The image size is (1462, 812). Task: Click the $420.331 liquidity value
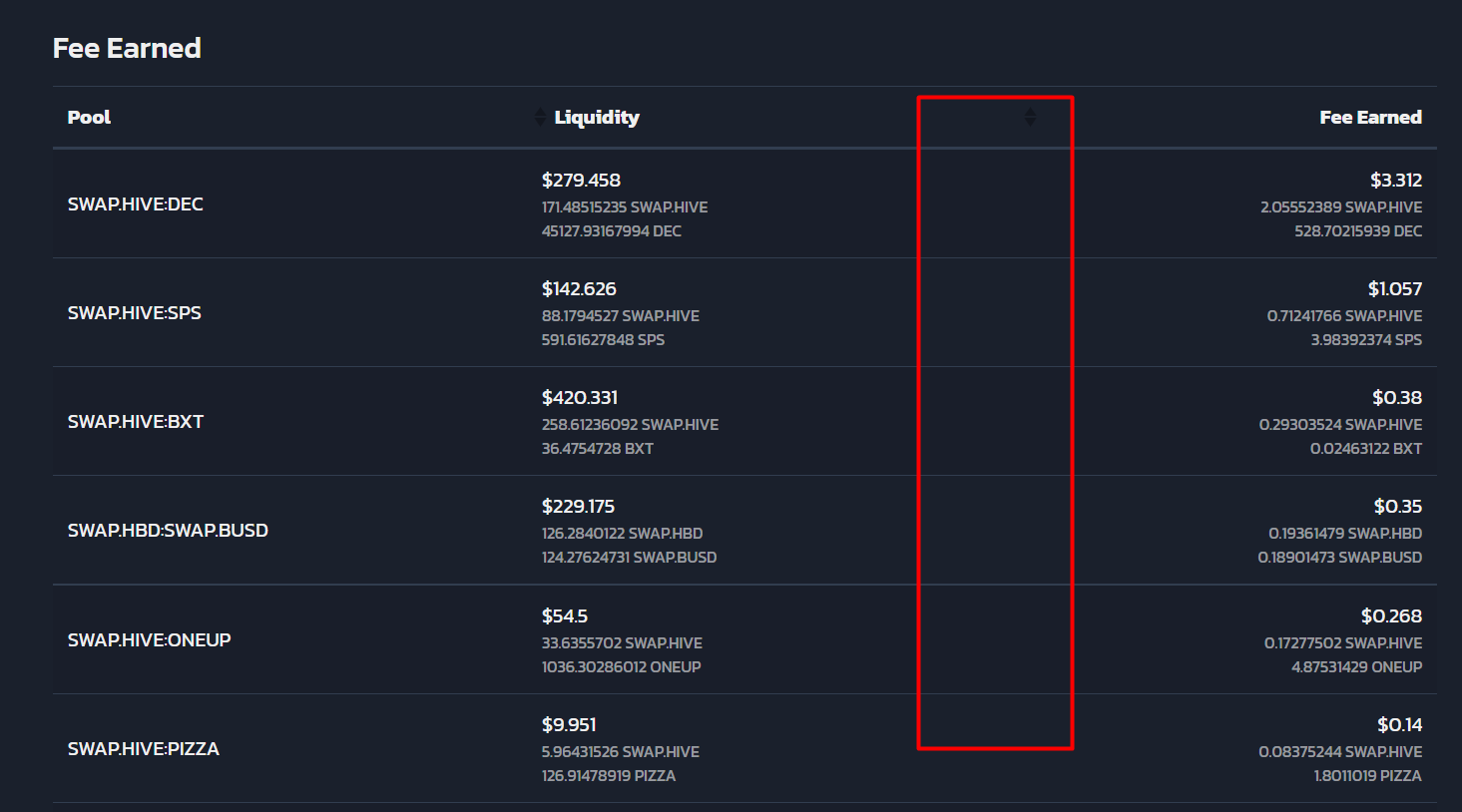[580, 397]
